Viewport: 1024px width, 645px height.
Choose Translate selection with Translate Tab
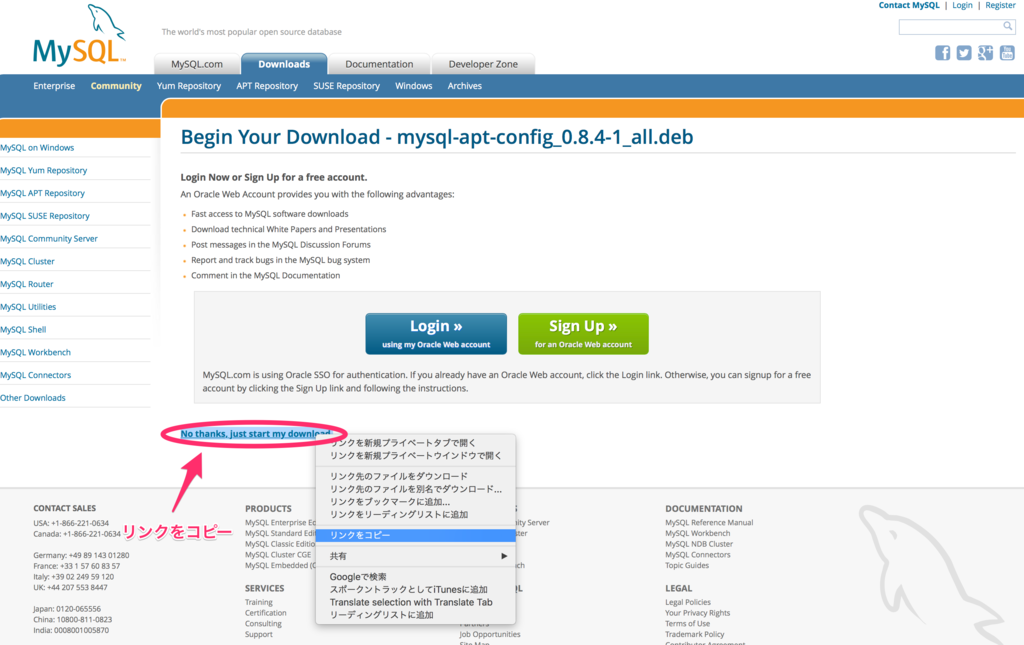pyautogui.click(x=415, y=603)
